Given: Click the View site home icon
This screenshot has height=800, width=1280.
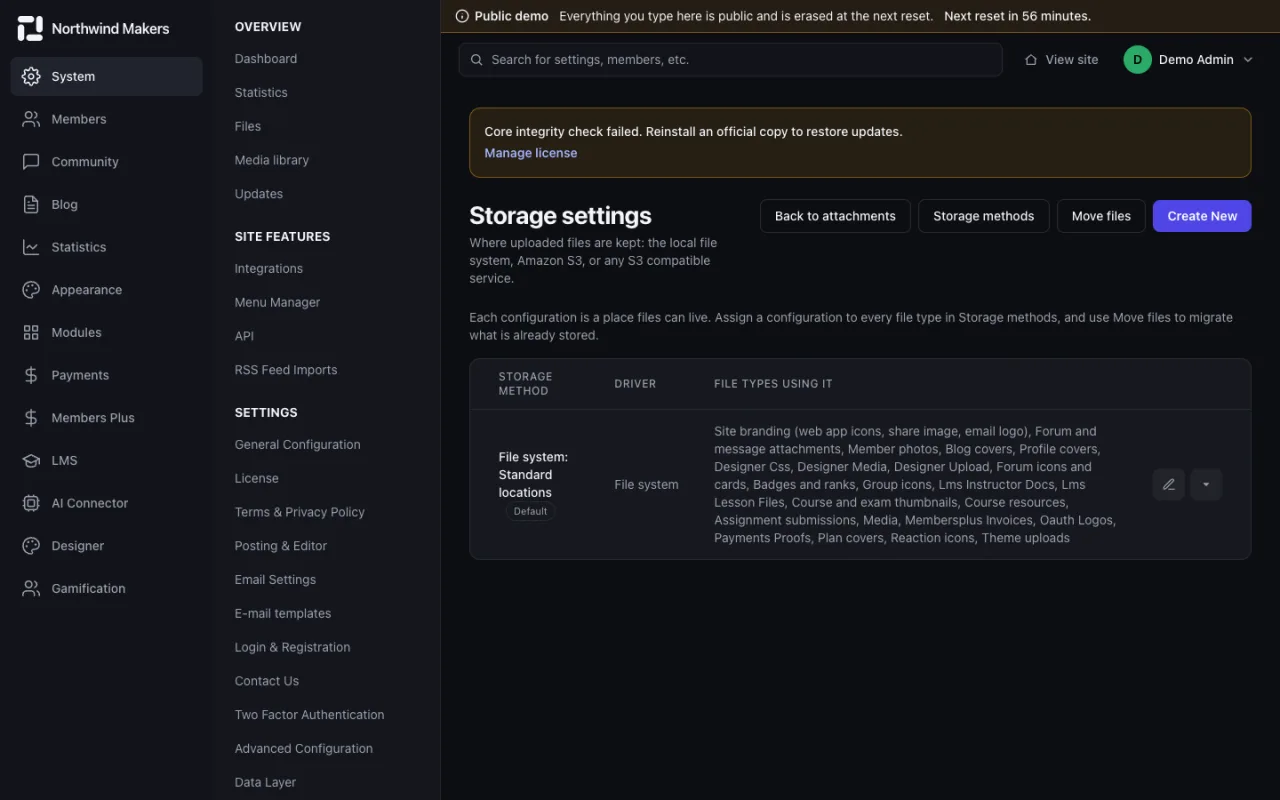Looking at the screenshot, I should pyautogui.click(x=1031, y=60).
